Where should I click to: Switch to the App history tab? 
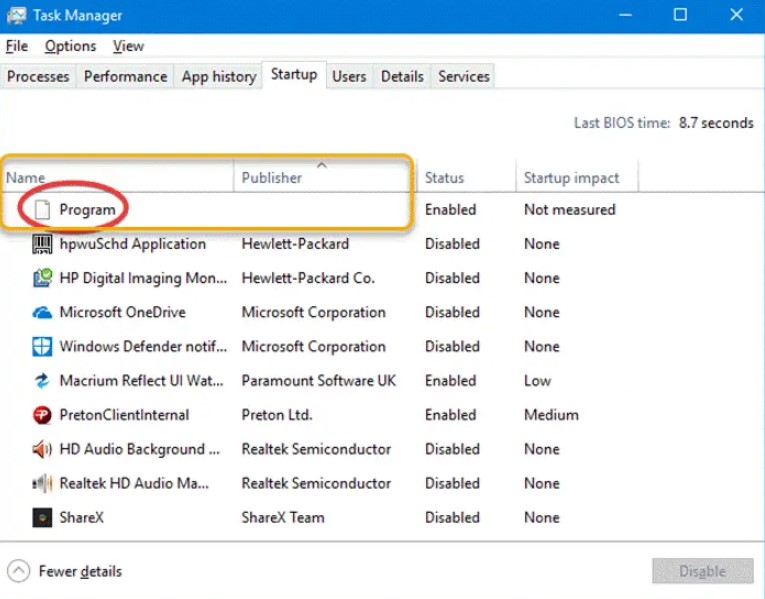tap(219, 77)
